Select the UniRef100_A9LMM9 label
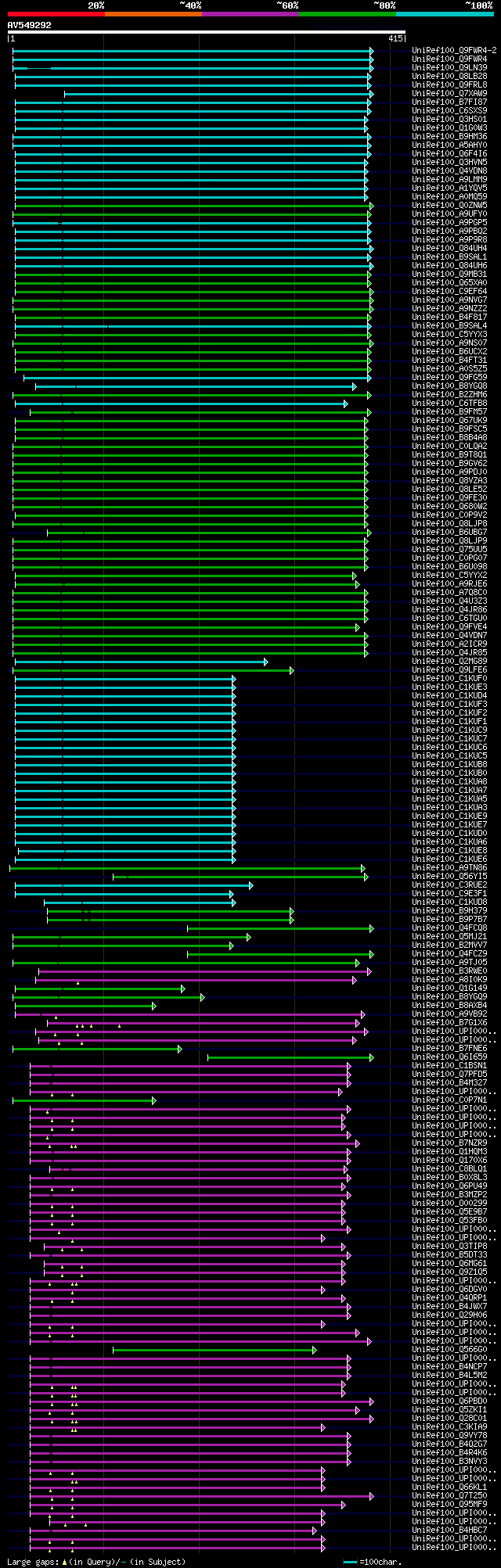501x1568 pixels. coord(450,179)
